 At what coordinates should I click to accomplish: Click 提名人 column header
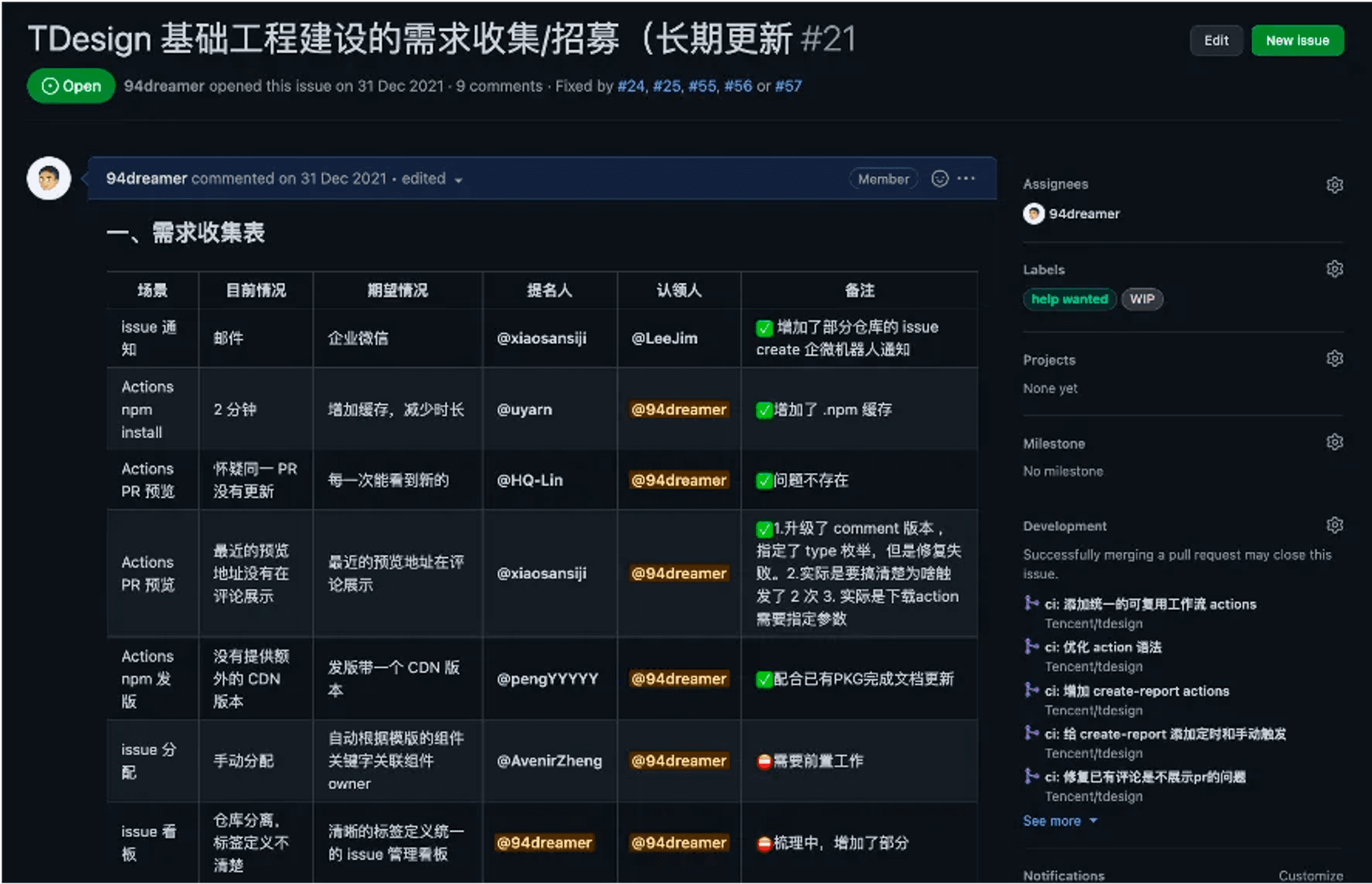[x=549, y=290]
